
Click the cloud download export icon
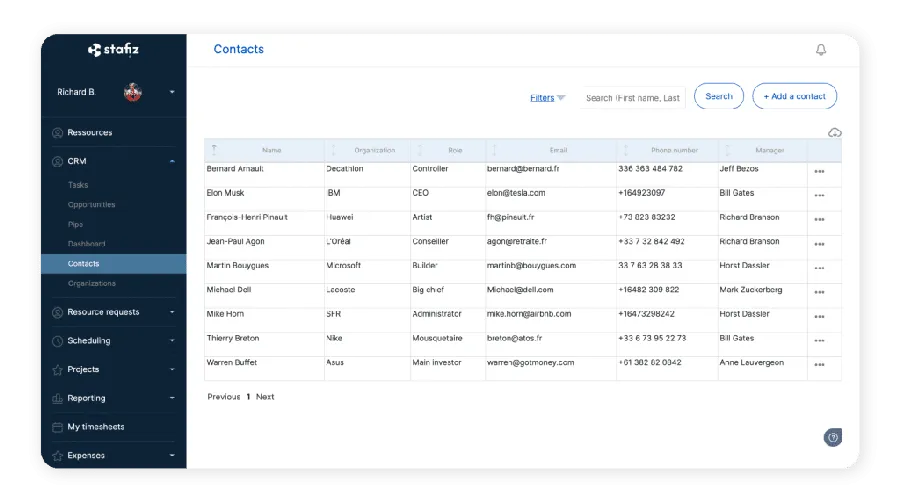pyautogui.click(x=835, y=132)
